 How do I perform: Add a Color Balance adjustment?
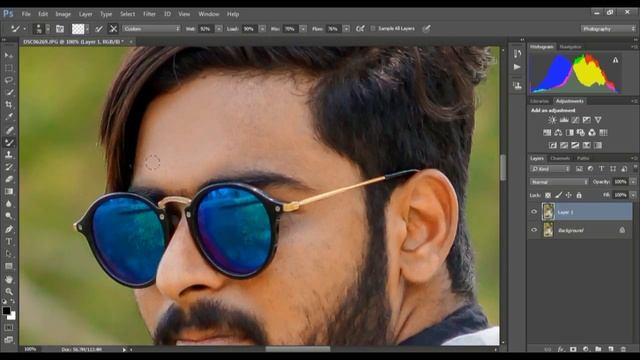(558, 133)
